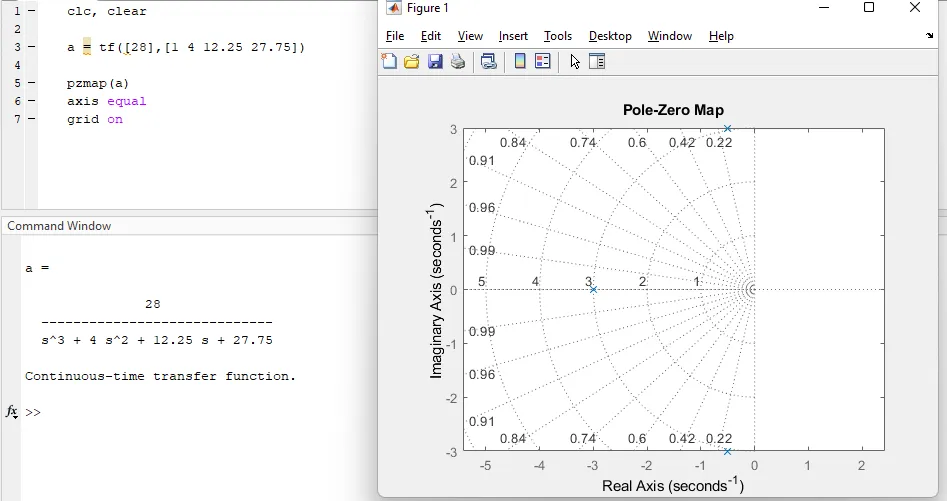Viewport: 947px width, 501px height.
Task: Set a breakpoint on line 5 dash
Action: [x=32, y=83]
